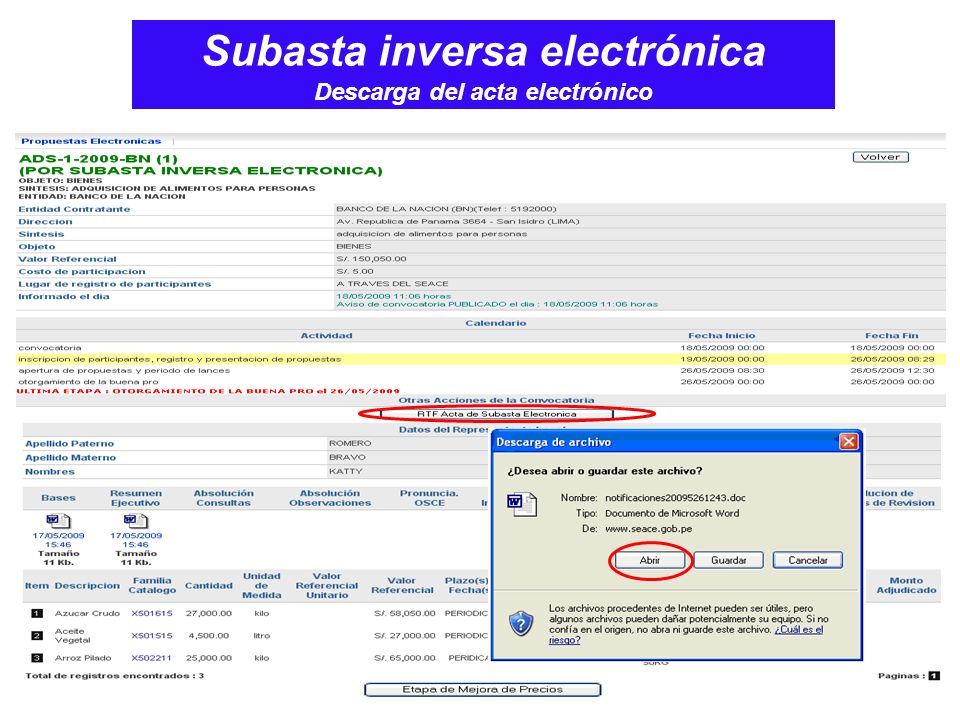Click Absolución Observaciones column header
960x720 pixels.
pos(330,498)
